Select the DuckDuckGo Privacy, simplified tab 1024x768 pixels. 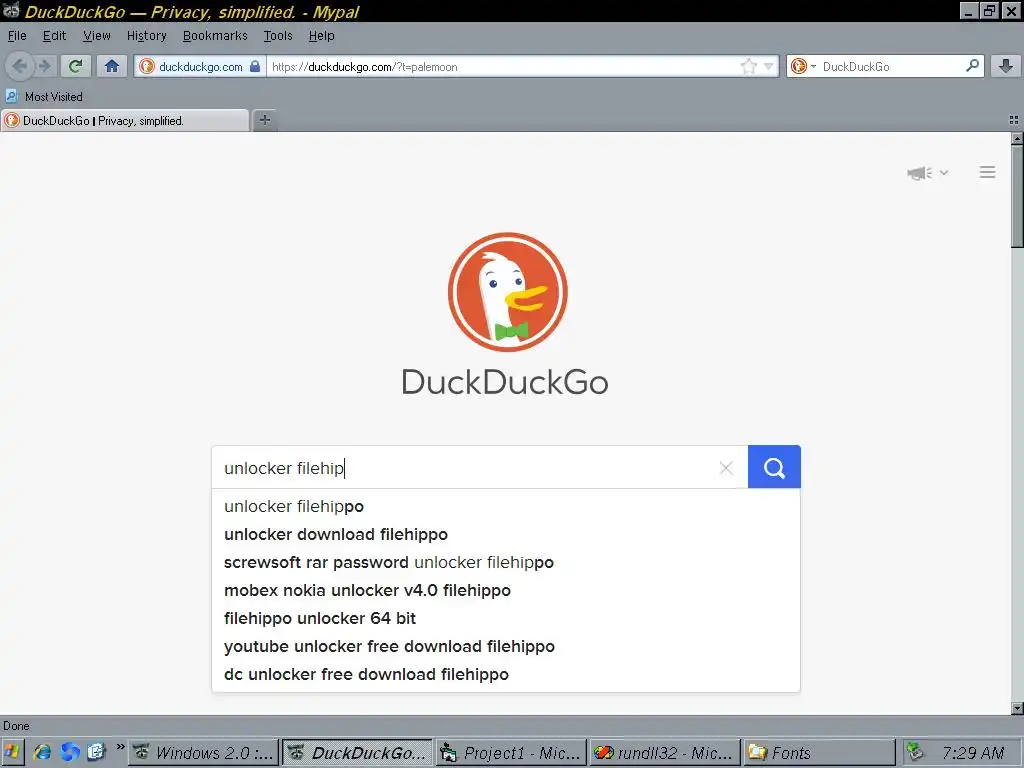click(x=125, y=121)
